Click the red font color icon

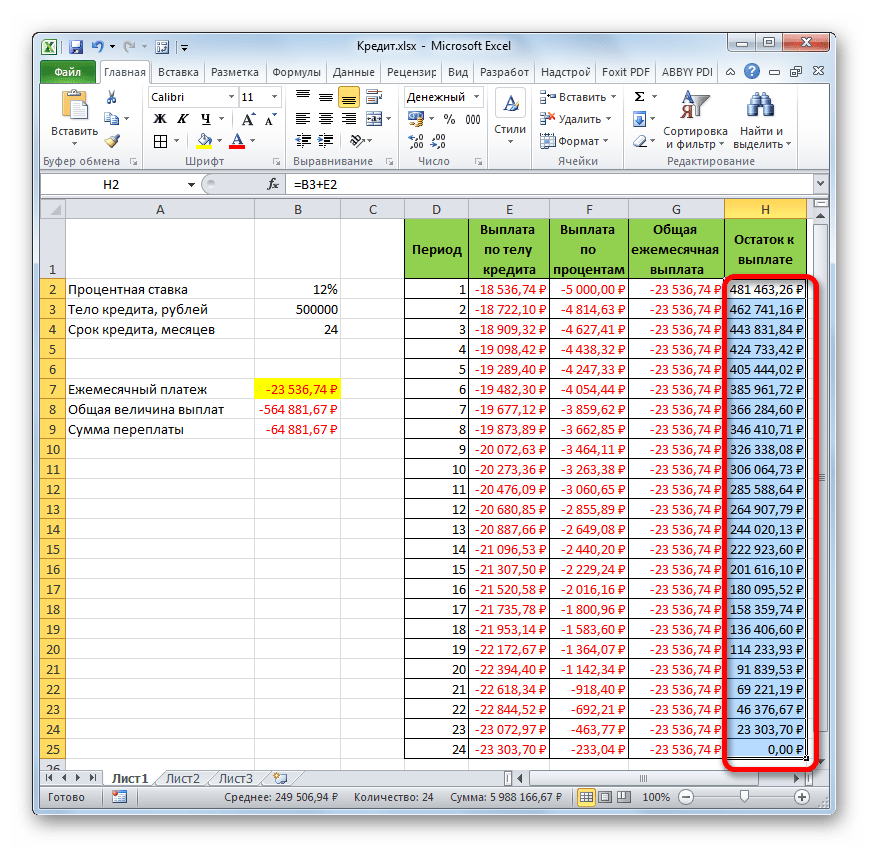[237, 141]
